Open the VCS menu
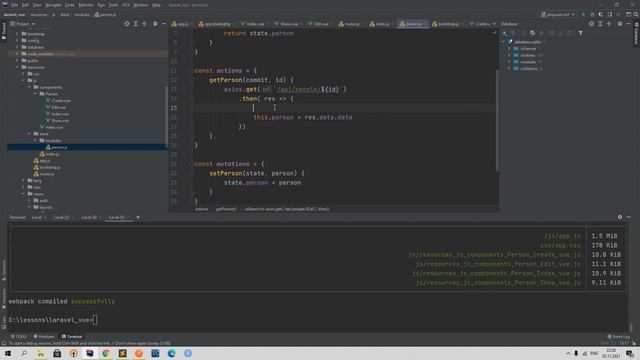Image resolution: width=640 pixels, height=360 pixels. click(x=126, y=5)
